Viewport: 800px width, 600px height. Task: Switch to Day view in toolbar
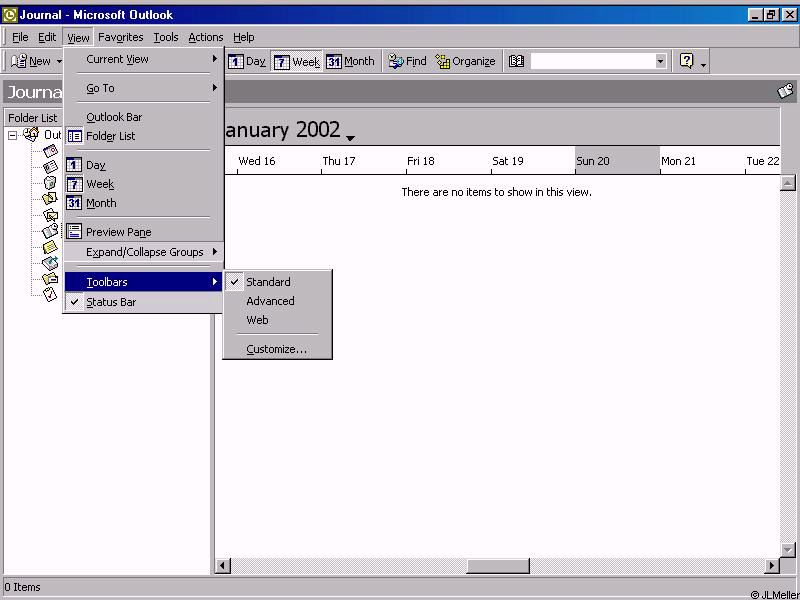pos(247,61)
